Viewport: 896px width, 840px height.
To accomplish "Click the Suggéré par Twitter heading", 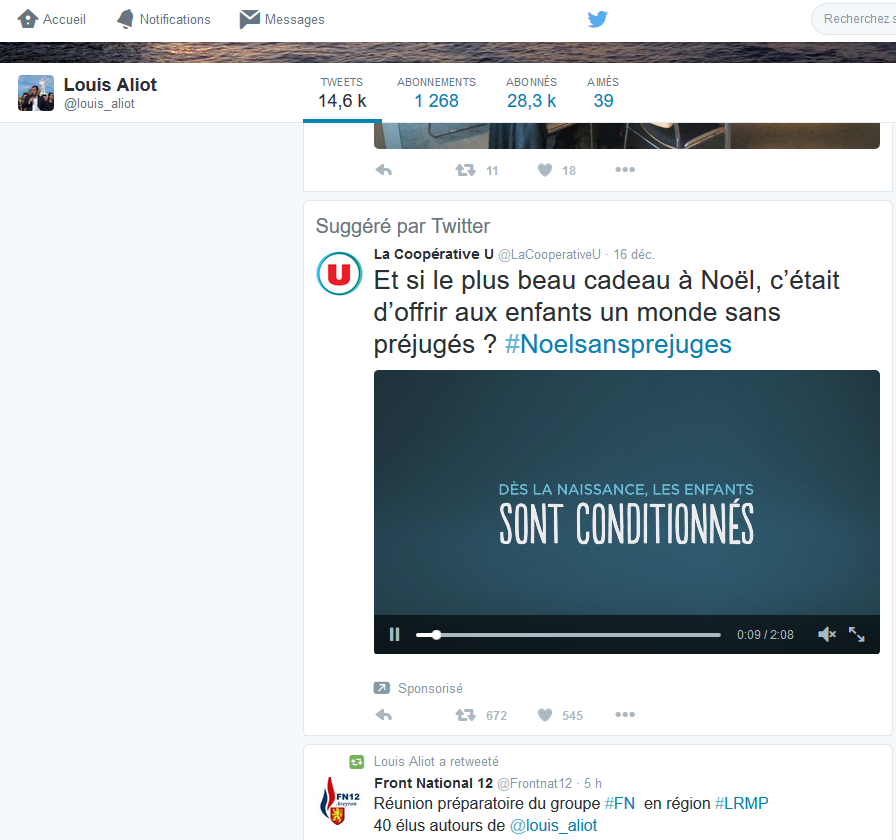I will (402, 226).
